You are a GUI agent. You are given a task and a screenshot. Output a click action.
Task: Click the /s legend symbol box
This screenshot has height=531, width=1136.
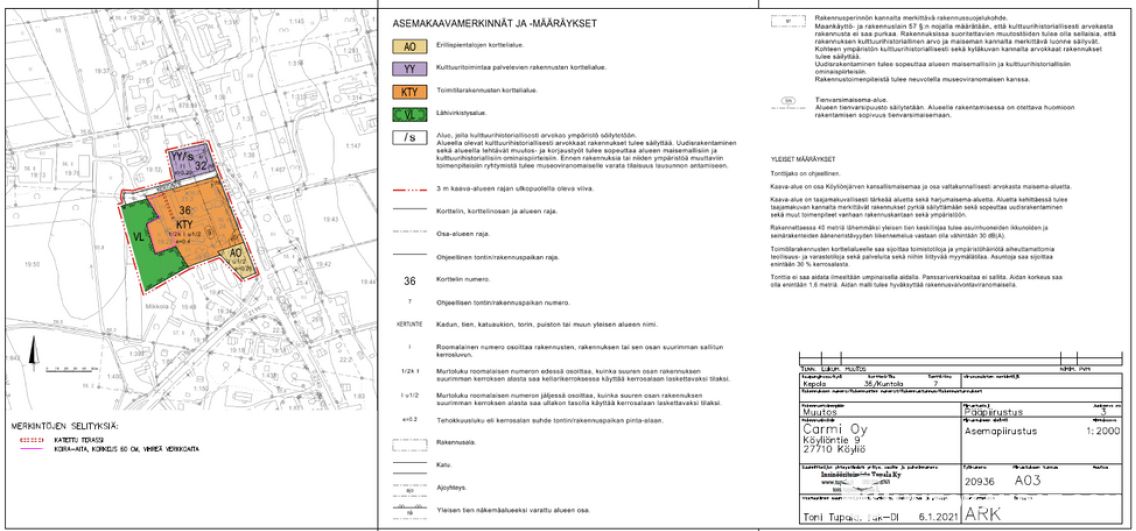pos(408,138)
